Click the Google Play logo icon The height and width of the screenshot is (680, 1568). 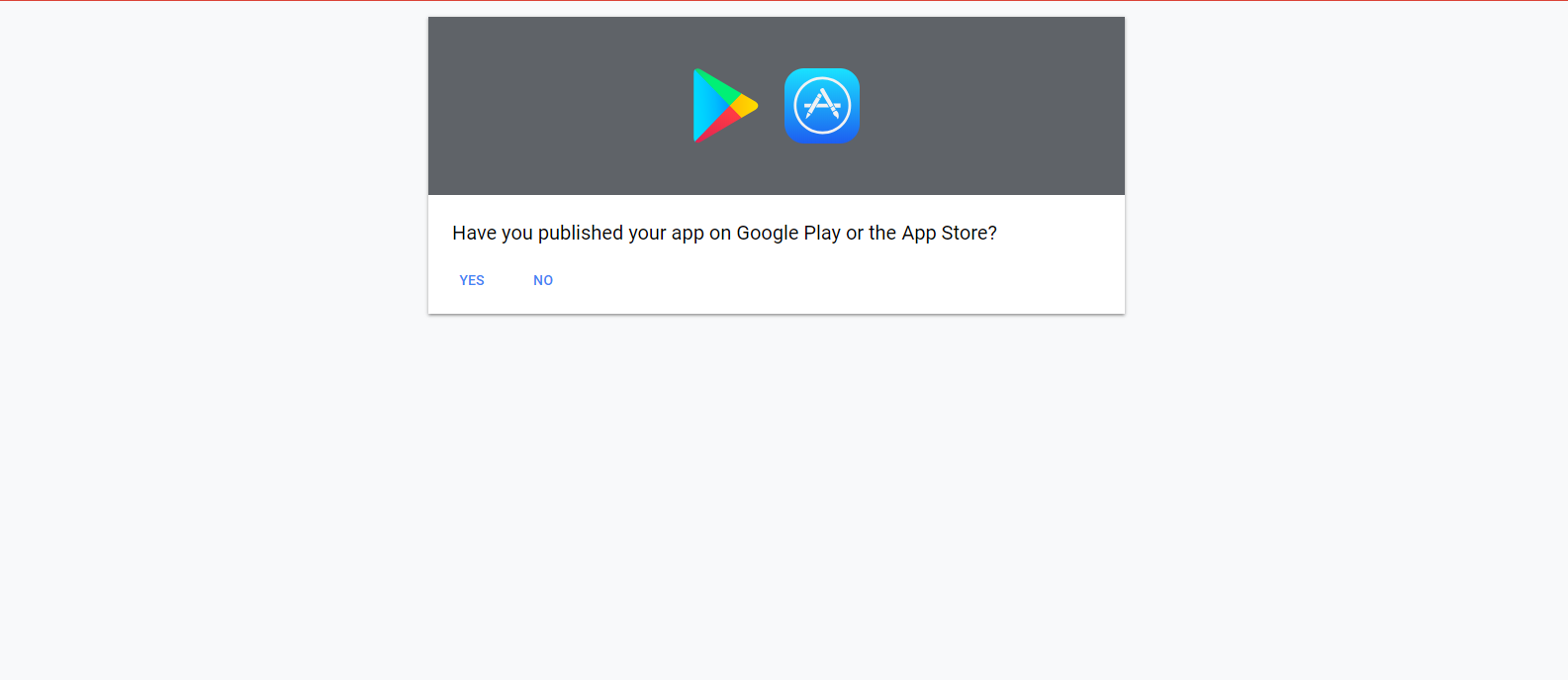click(725, 106)
